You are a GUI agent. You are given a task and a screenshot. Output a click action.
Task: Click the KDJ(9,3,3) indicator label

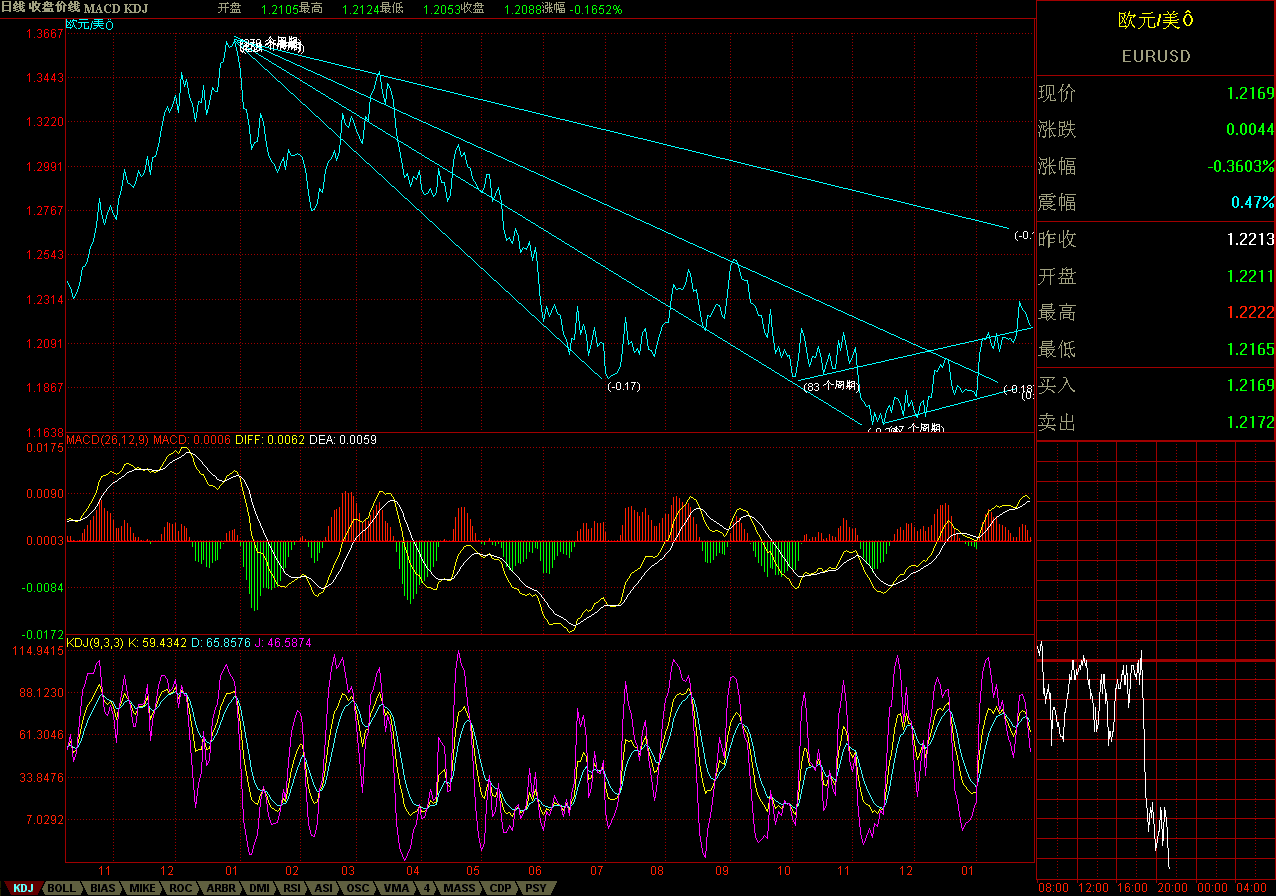94,642
